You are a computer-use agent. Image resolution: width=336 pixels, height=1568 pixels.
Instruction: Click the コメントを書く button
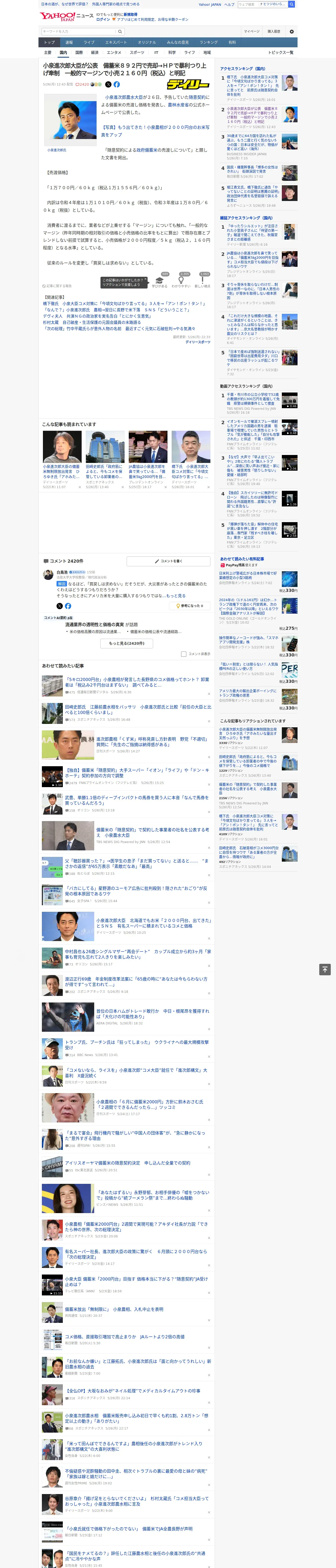click(168, 561)
